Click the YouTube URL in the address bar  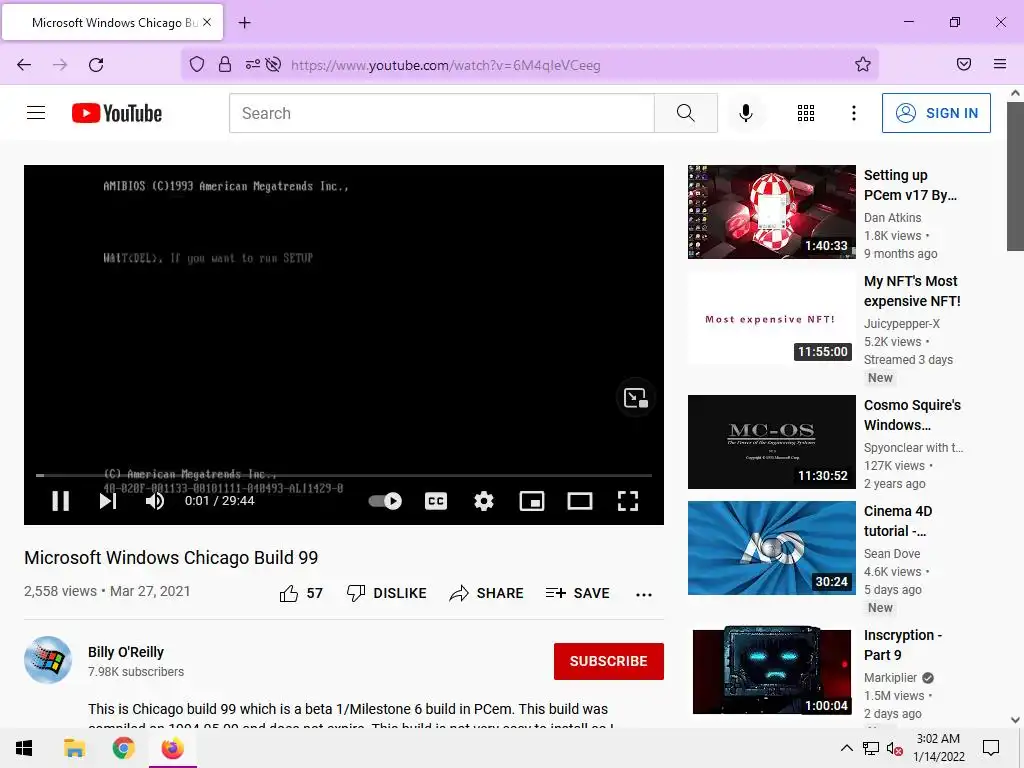[x=445, y=65]
